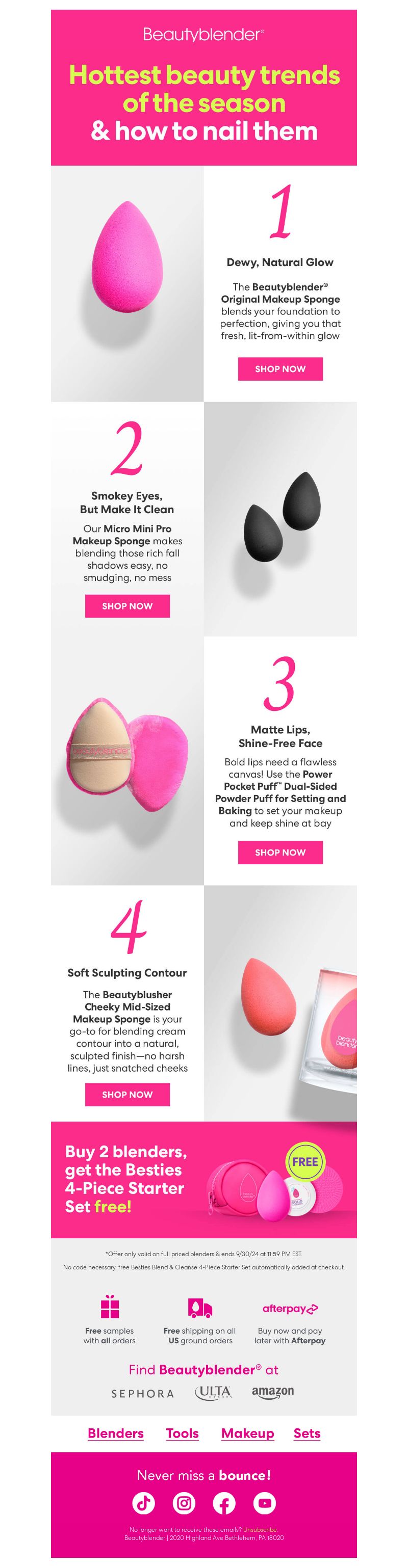Screen dimensions: 408x1568
Task: Click the free samples gift icon
Action: click(x=110, y=1308)
